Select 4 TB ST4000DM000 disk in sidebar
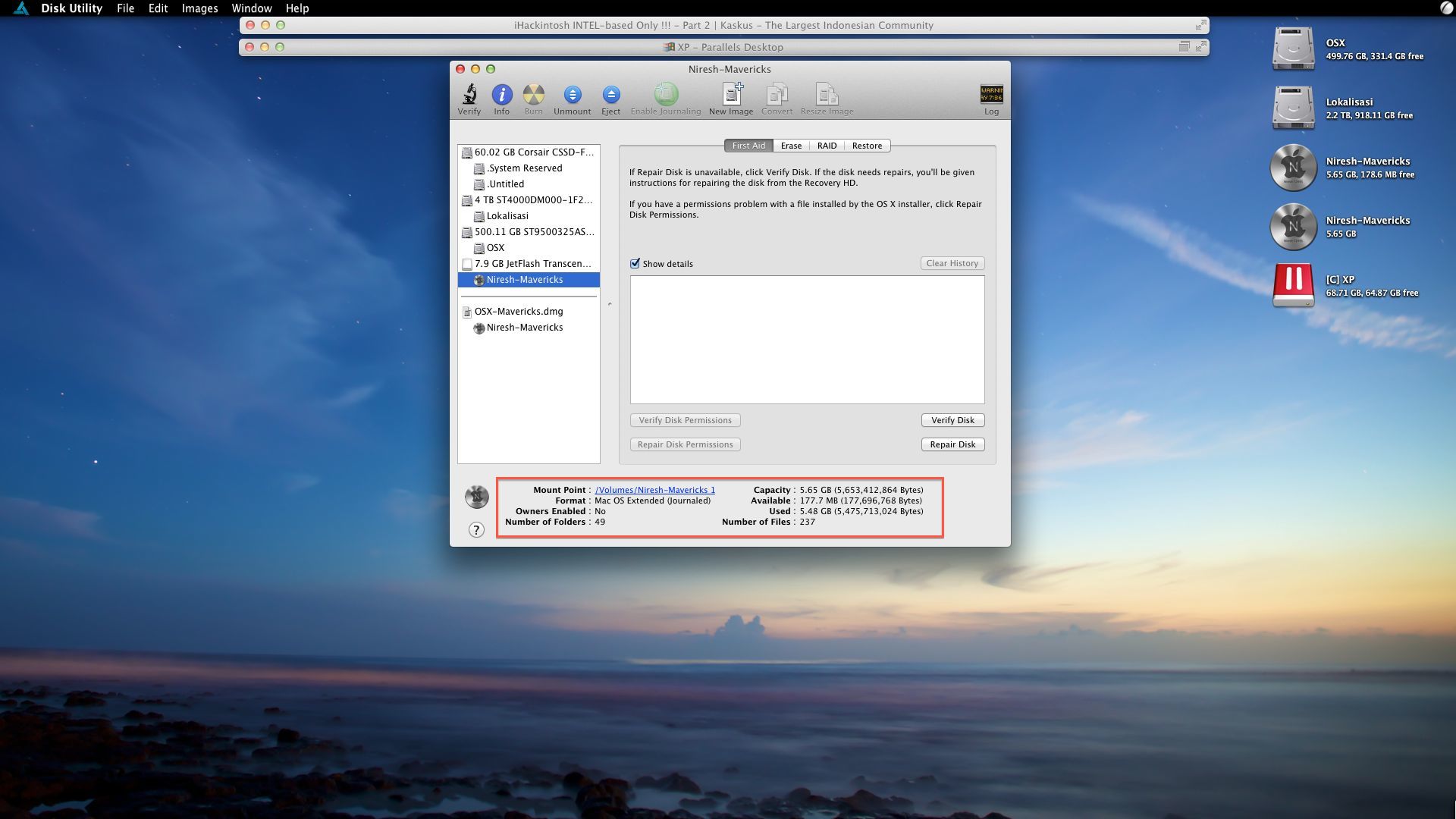 click(529, 200)
